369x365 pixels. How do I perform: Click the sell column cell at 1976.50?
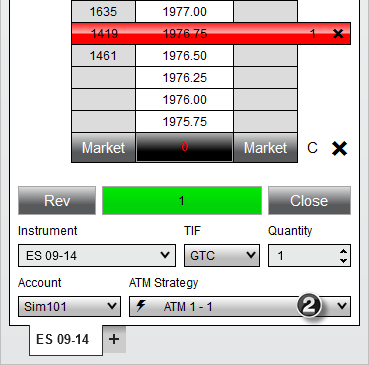265,56
